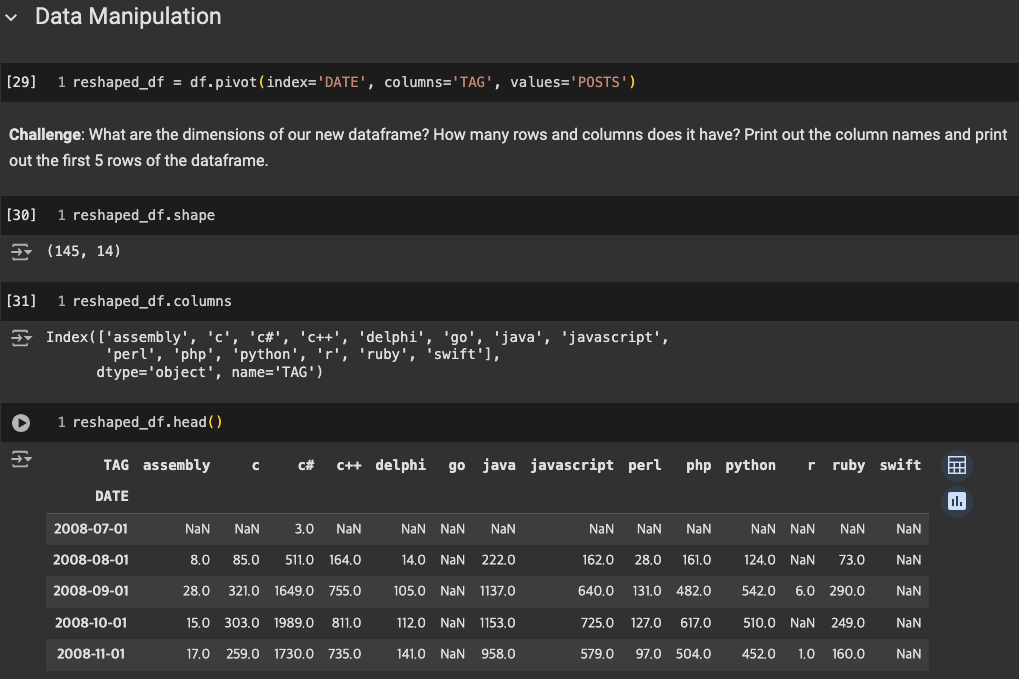The height and width of the screenshot is (679, 1019).
Task: Focus the reshaped_df.shape code cell
Action: coord(500,215)
